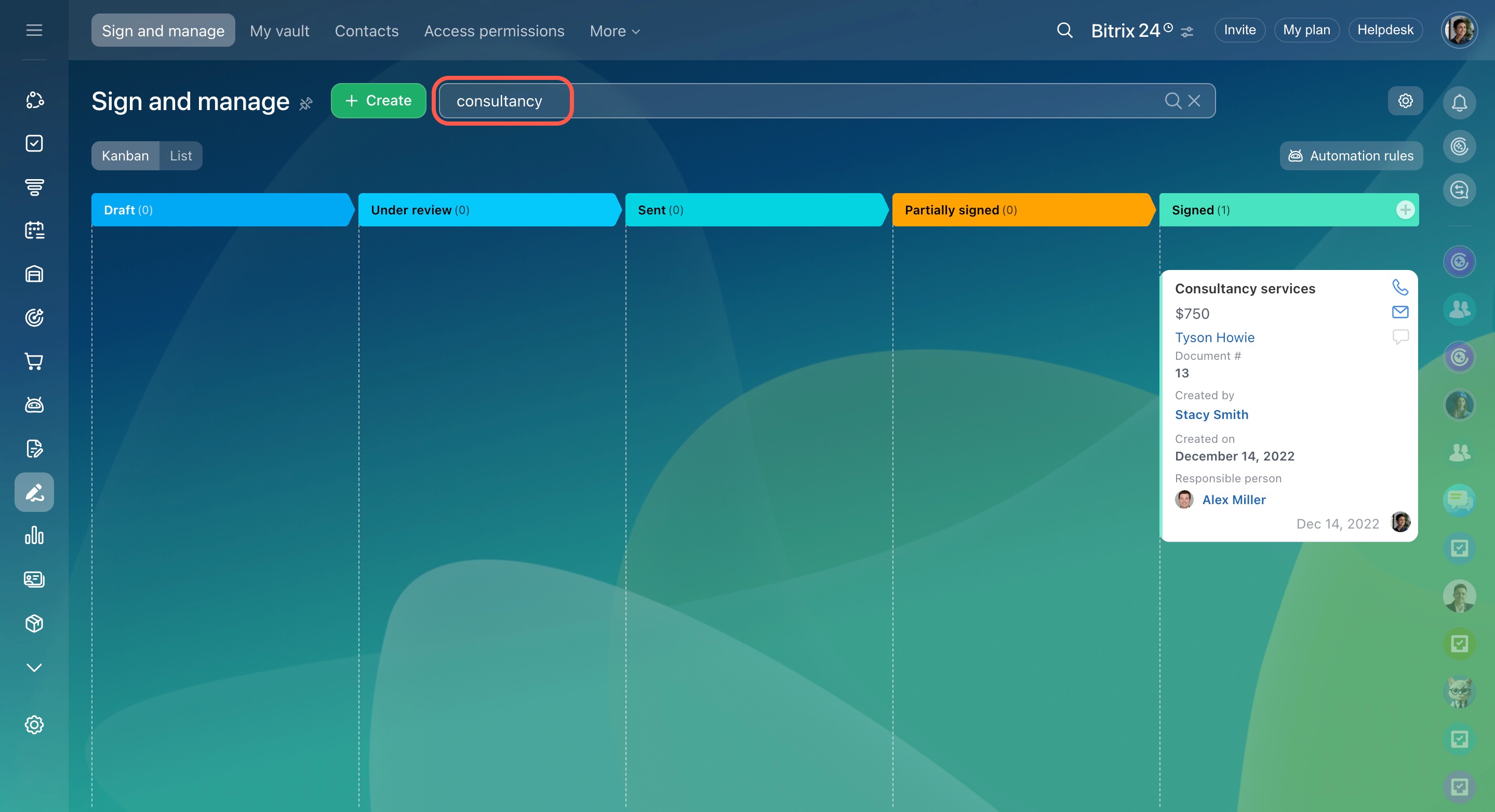Open the contact card sidebar icon
Viewport: 1495px width, 812px height.
pyautogui.click(x=34, y=579)
